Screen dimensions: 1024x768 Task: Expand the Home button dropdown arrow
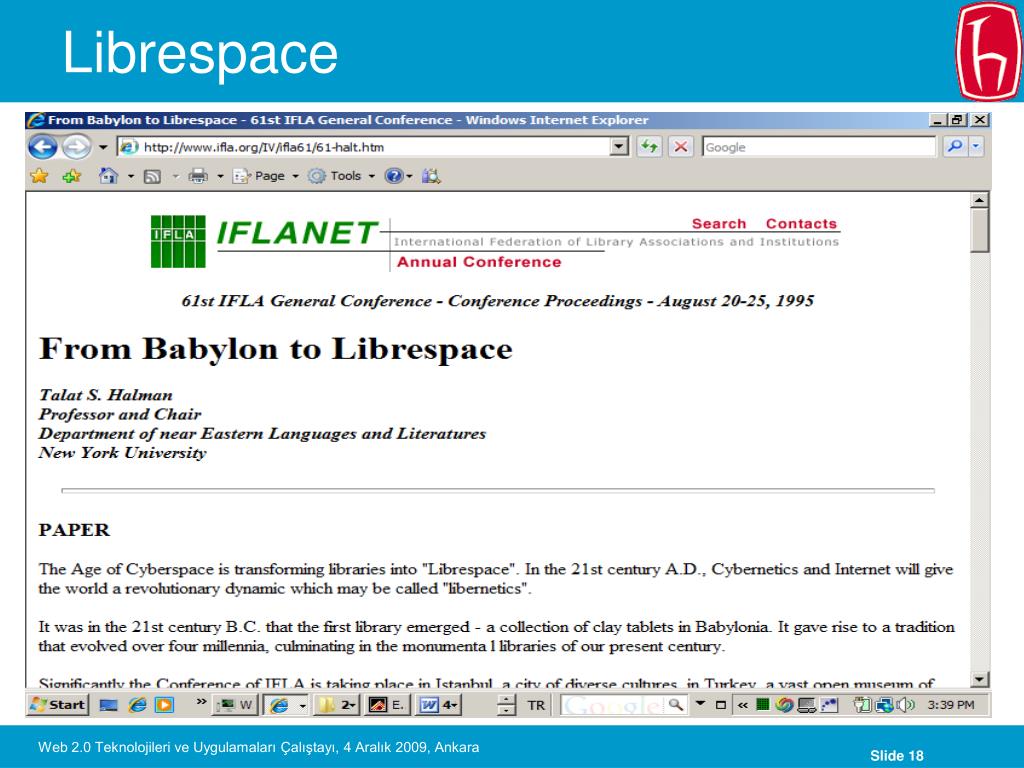131,176
